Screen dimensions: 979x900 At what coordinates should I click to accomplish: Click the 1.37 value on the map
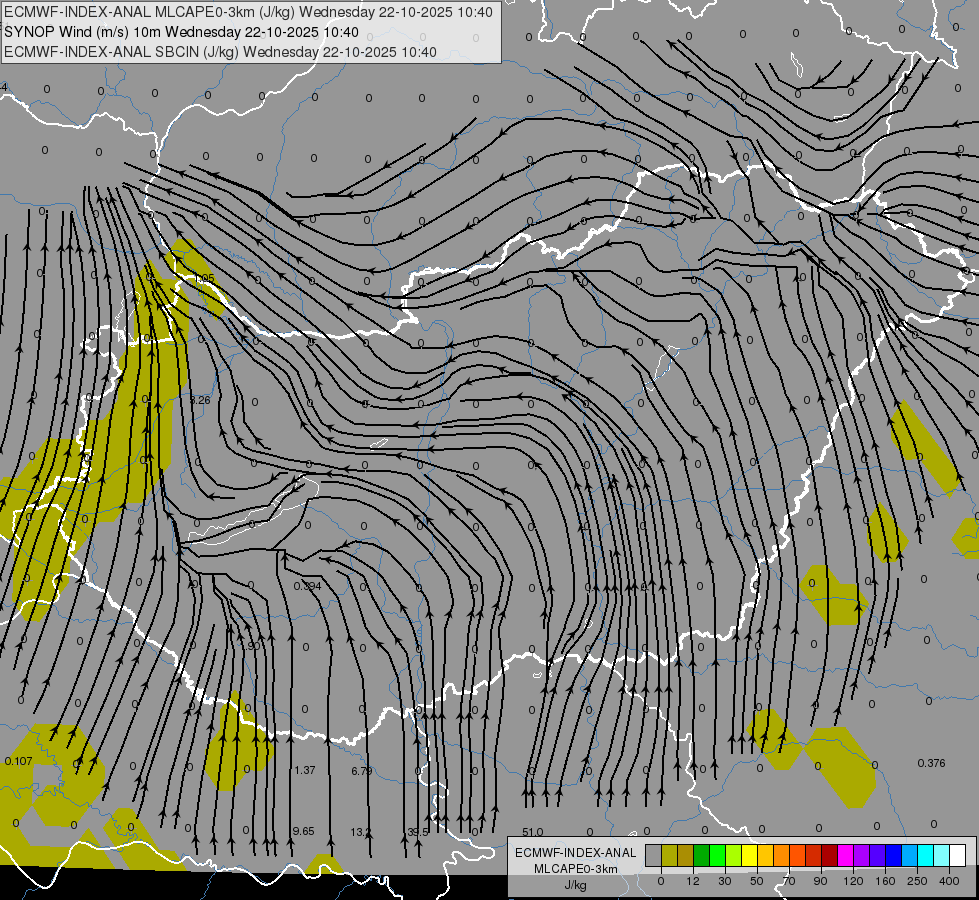pos(305,770)
